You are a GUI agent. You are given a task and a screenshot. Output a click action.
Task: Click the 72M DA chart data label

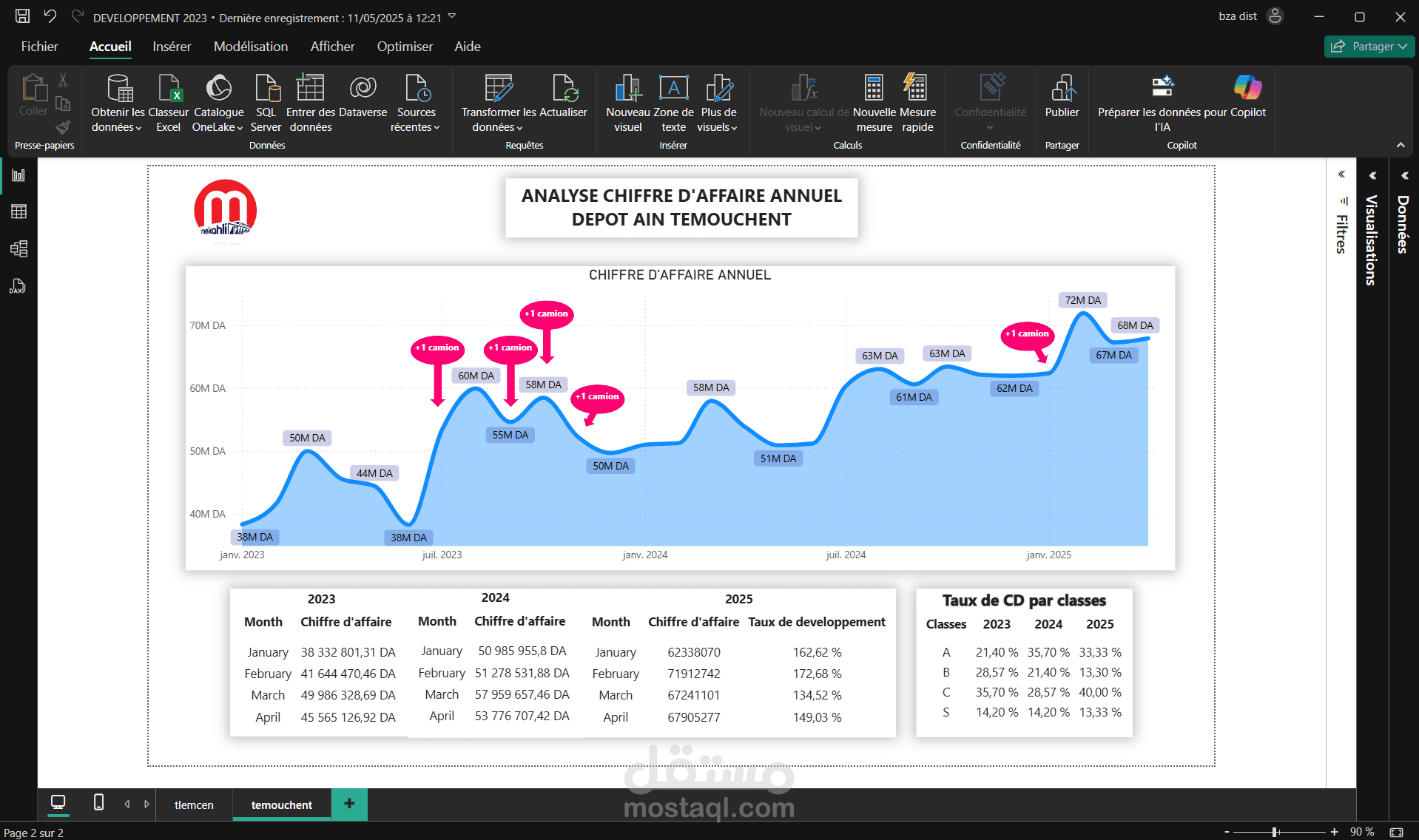click(1083, 300)
